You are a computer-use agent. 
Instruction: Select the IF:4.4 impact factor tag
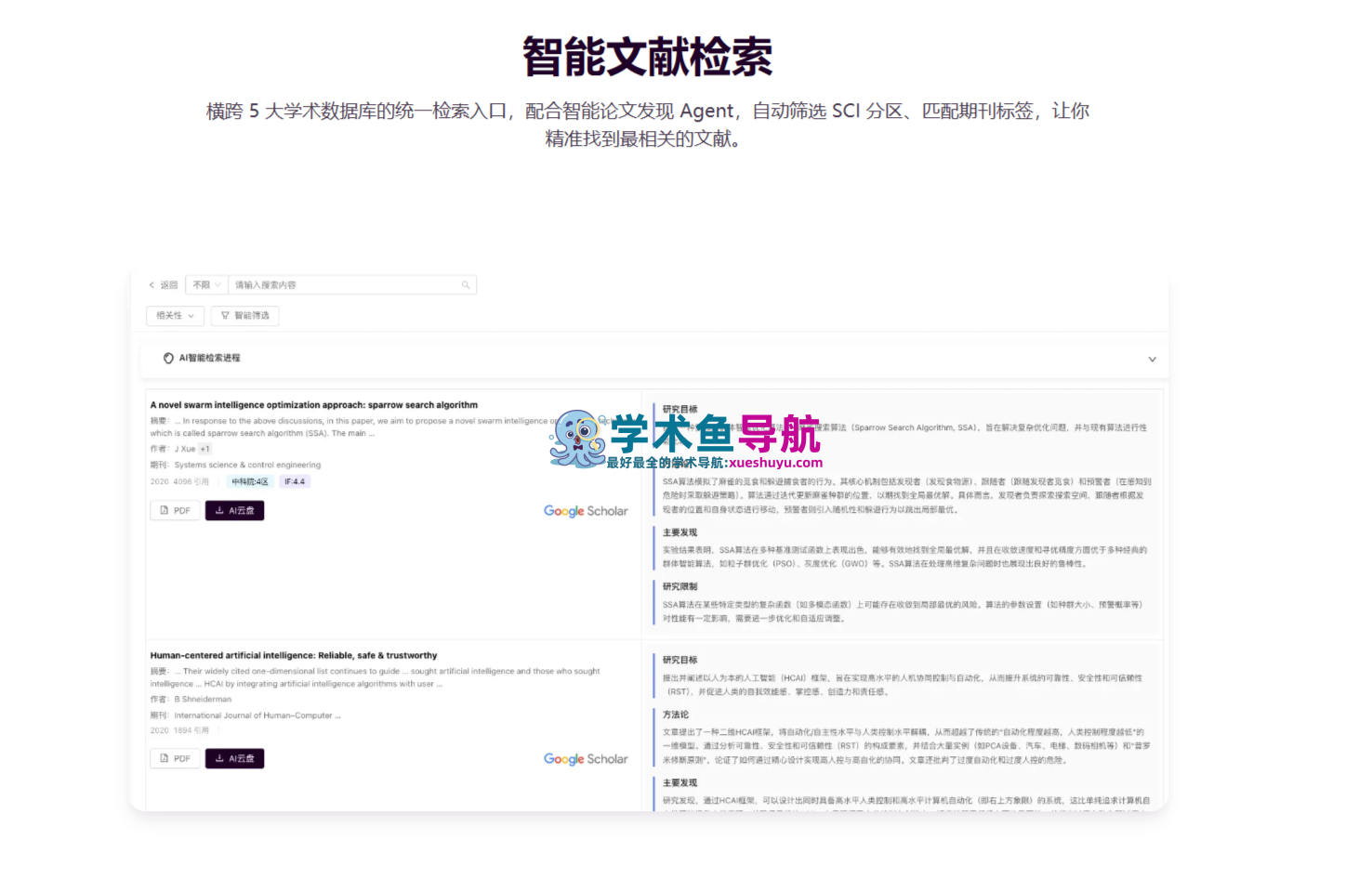[295, 481]
